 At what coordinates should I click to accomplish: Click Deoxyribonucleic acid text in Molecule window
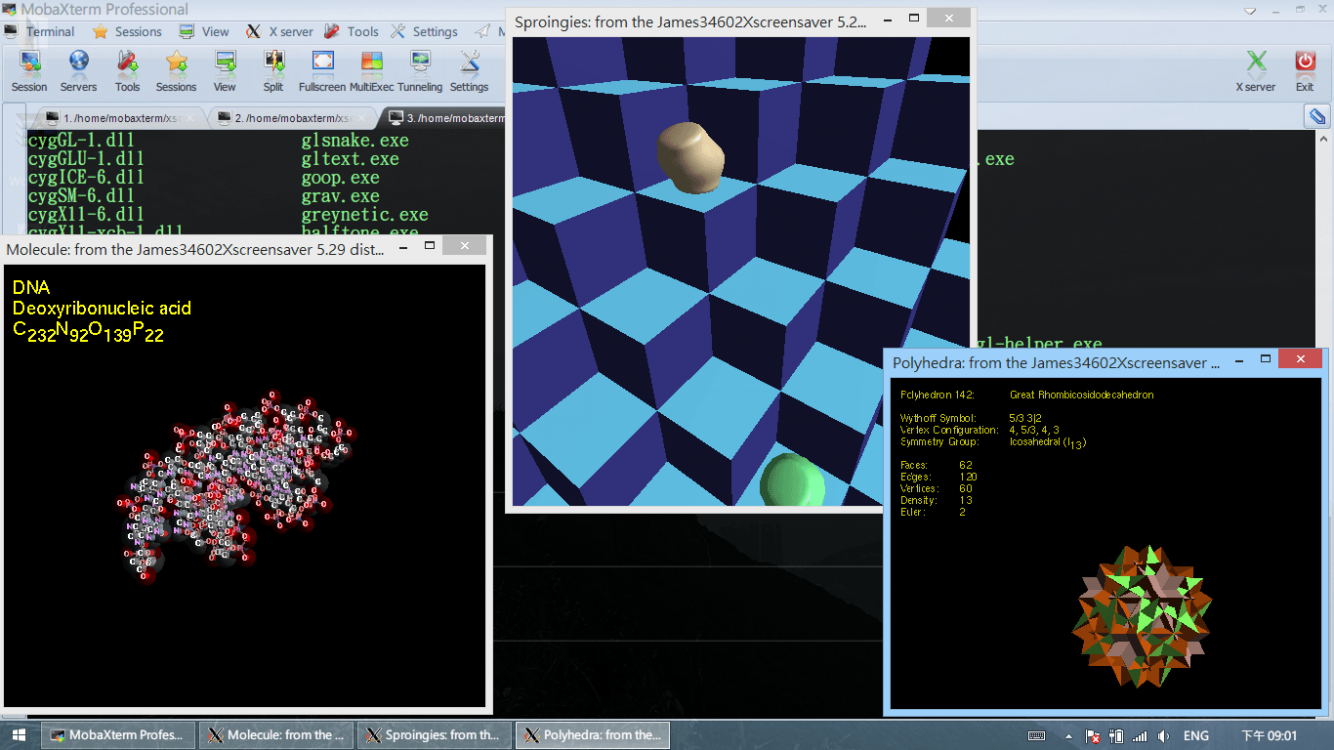[x=102, y=308]
